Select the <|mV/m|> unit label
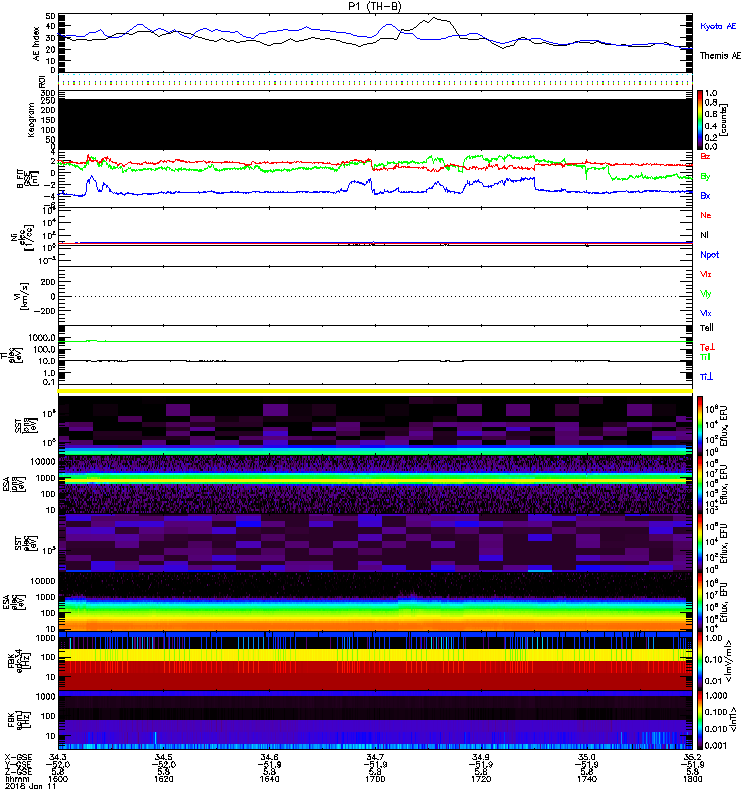Viewport: 750px width, 800px height. click(x=730, y=661)
